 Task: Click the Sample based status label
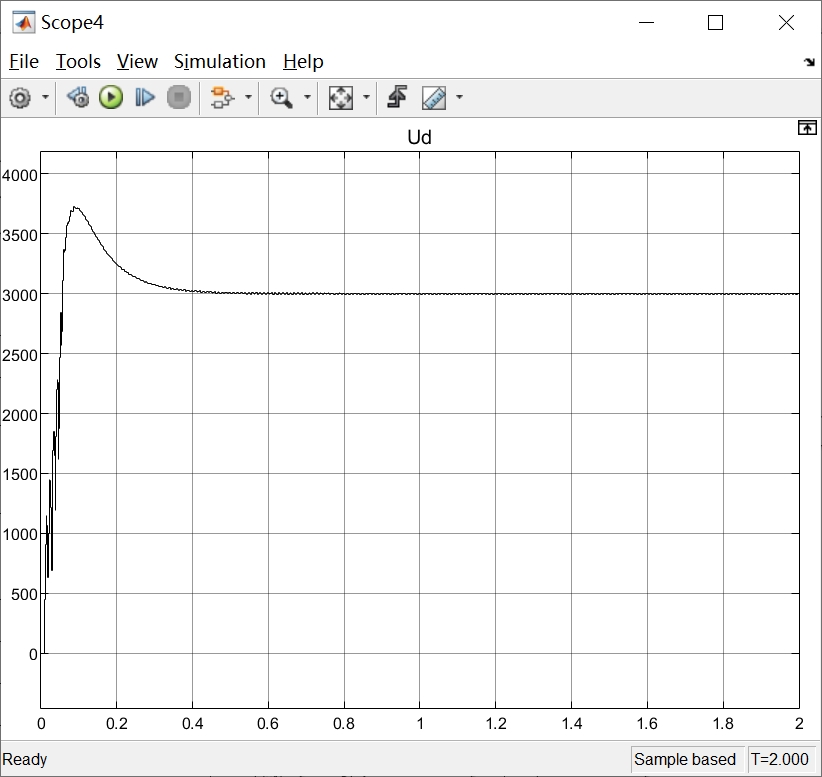click(685, 759)
